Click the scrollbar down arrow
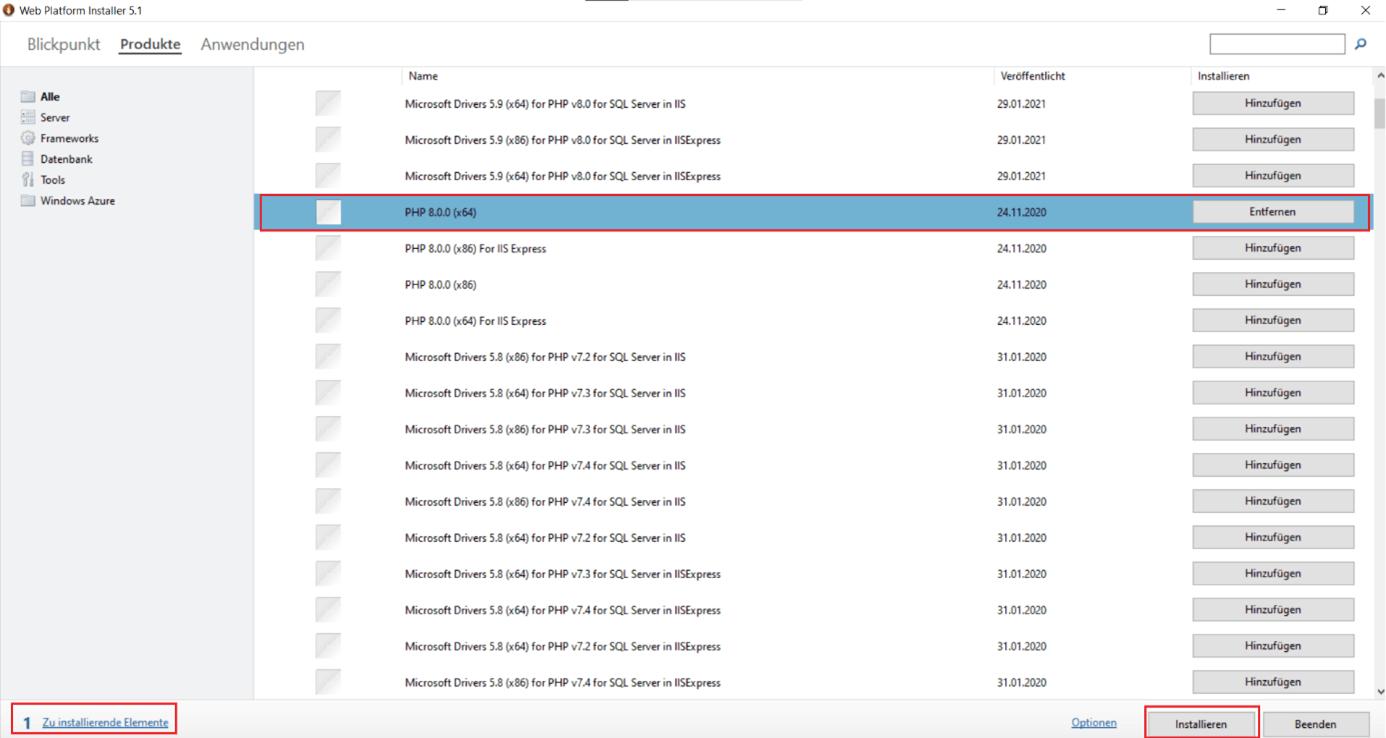This screenshot has width=1386, height=738. pyautogui.click(x=1379, y=691)
